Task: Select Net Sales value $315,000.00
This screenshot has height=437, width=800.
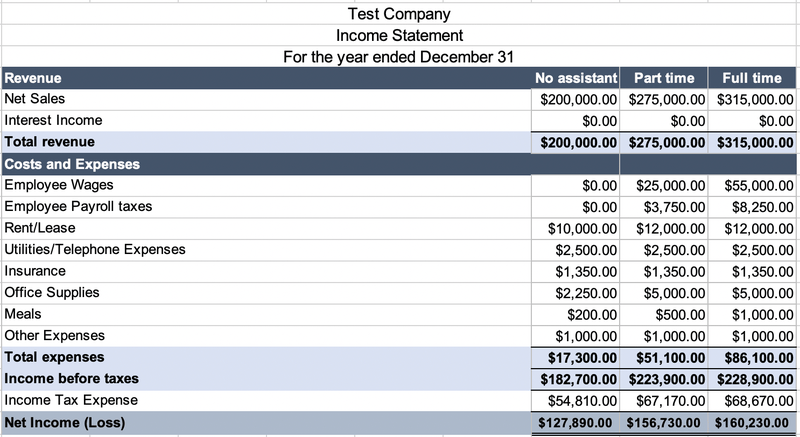Action: click(752, 99)
